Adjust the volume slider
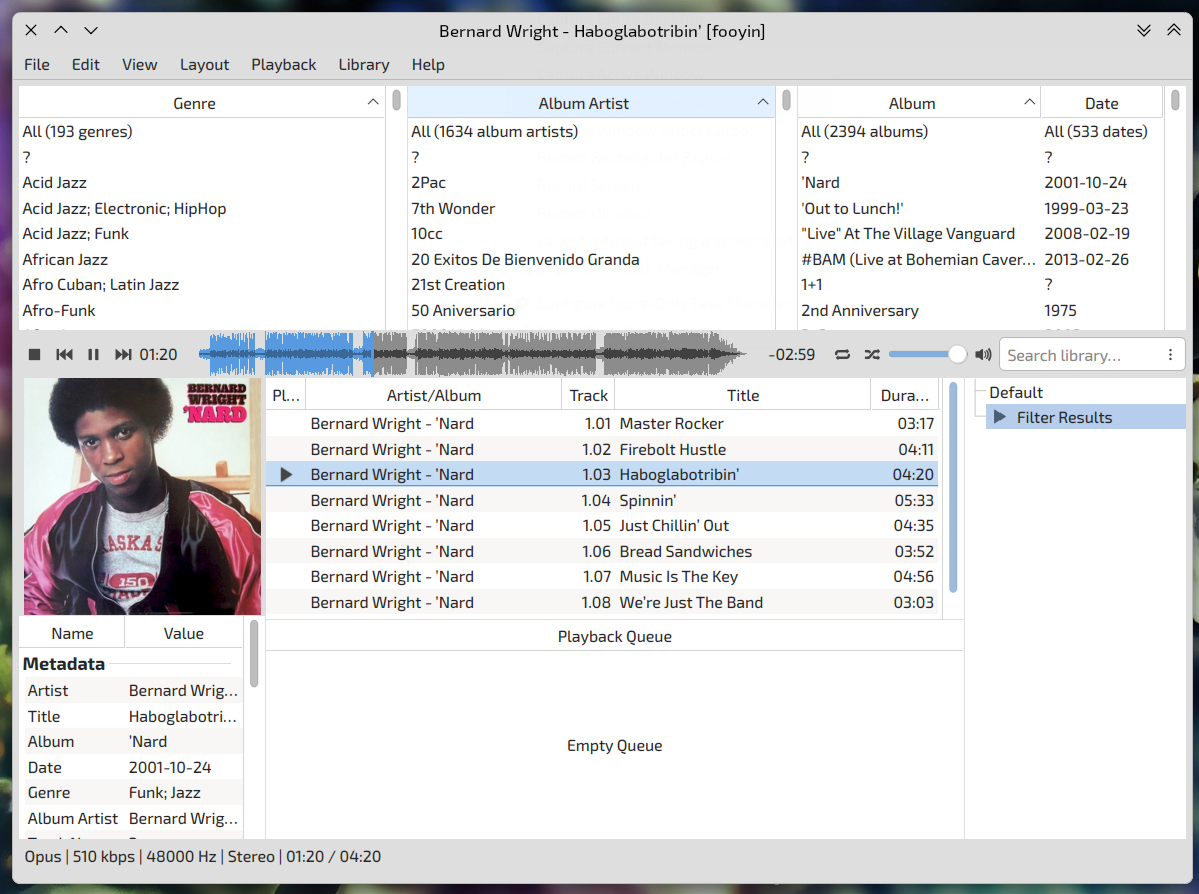Image resolution: width=1199 pixels, height=894 pixels. pyautogui.click(x=928, y=354)
